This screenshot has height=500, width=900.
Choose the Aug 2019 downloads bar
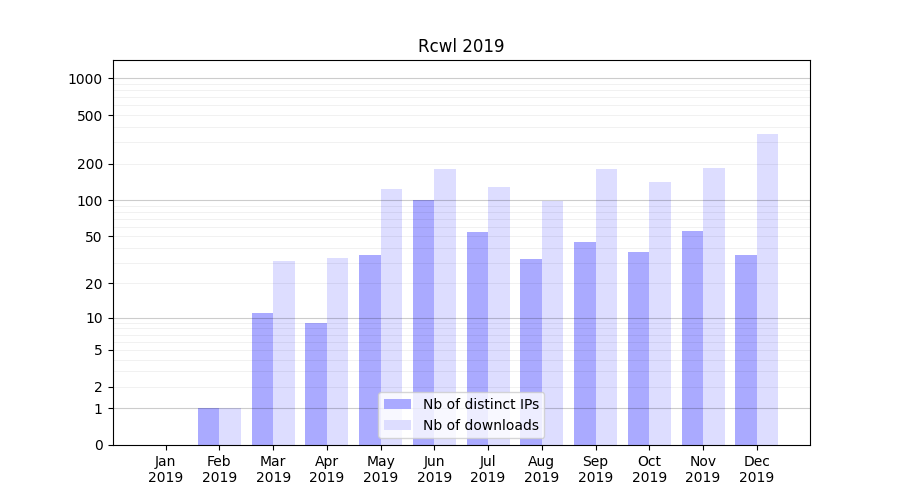[552, 300]
